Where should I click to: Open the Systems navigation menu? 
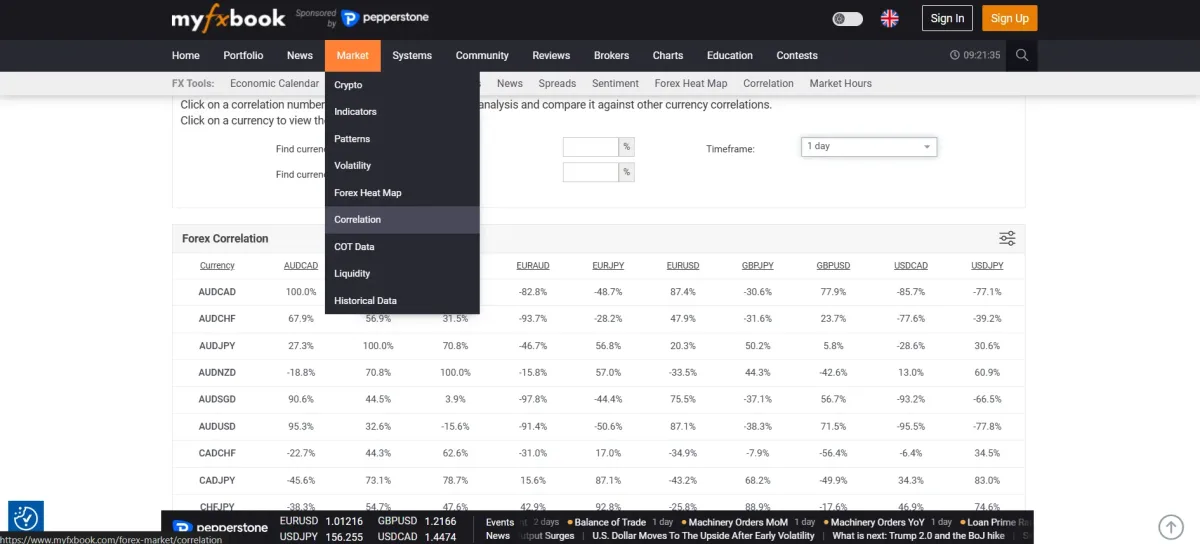click(x=412, y=55)
